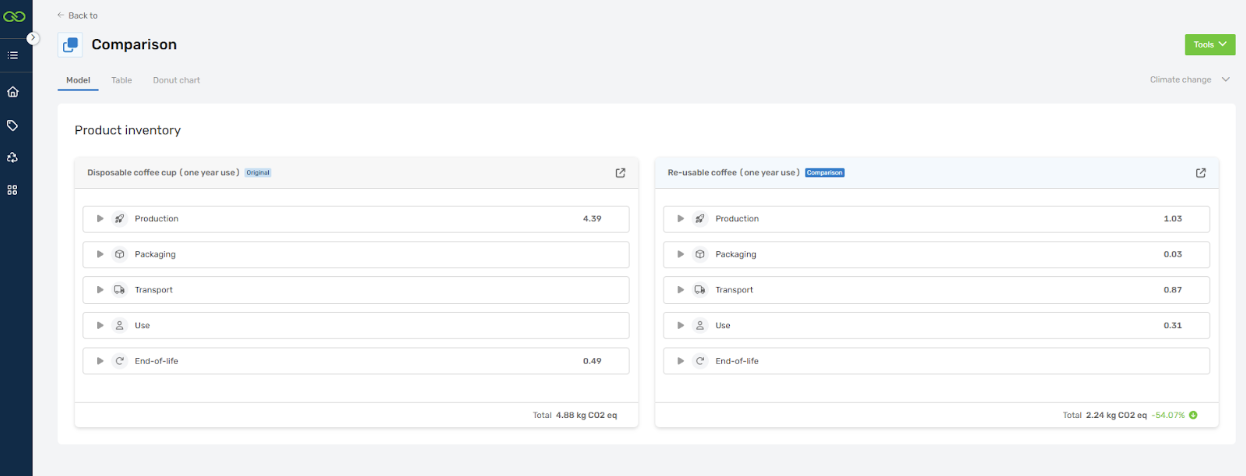Open the grid apps icon in sidebar
The width and height of the screenshot is (1246, 476).
13,189
